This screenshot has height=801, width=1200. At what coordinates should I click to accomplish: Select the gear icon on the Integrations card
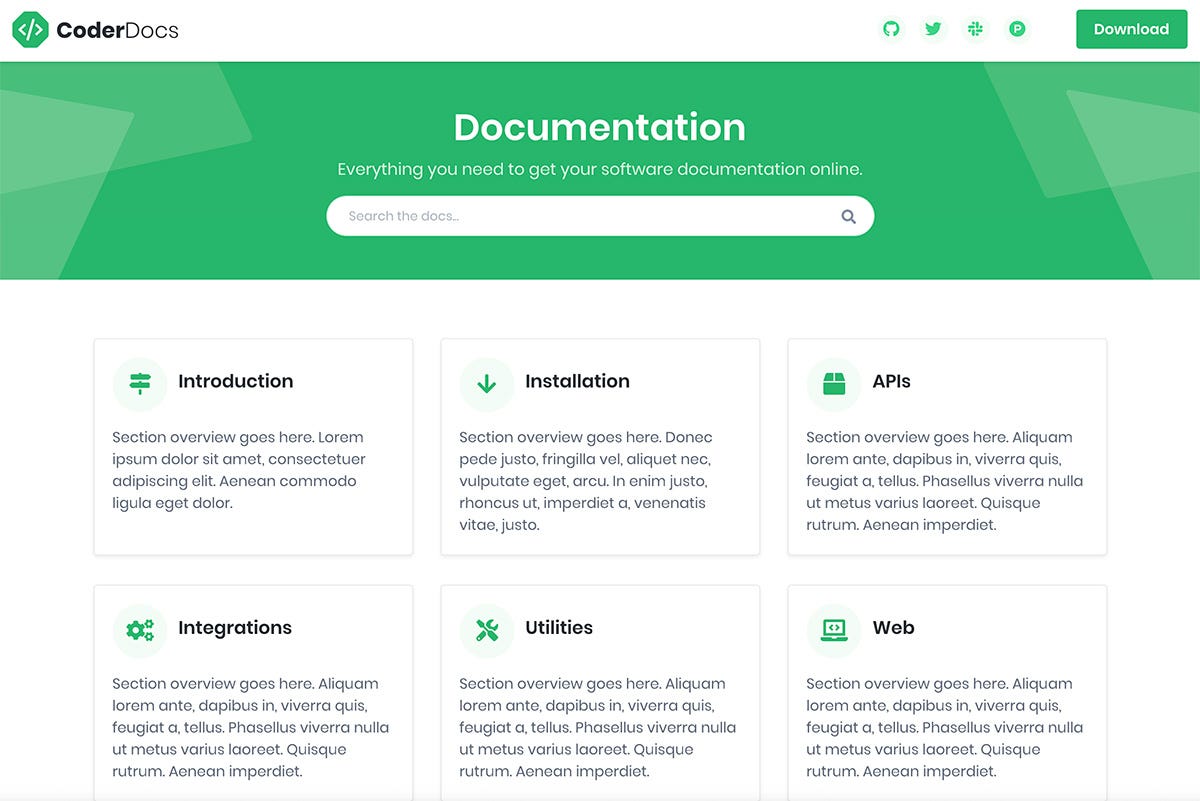(139, 630)
